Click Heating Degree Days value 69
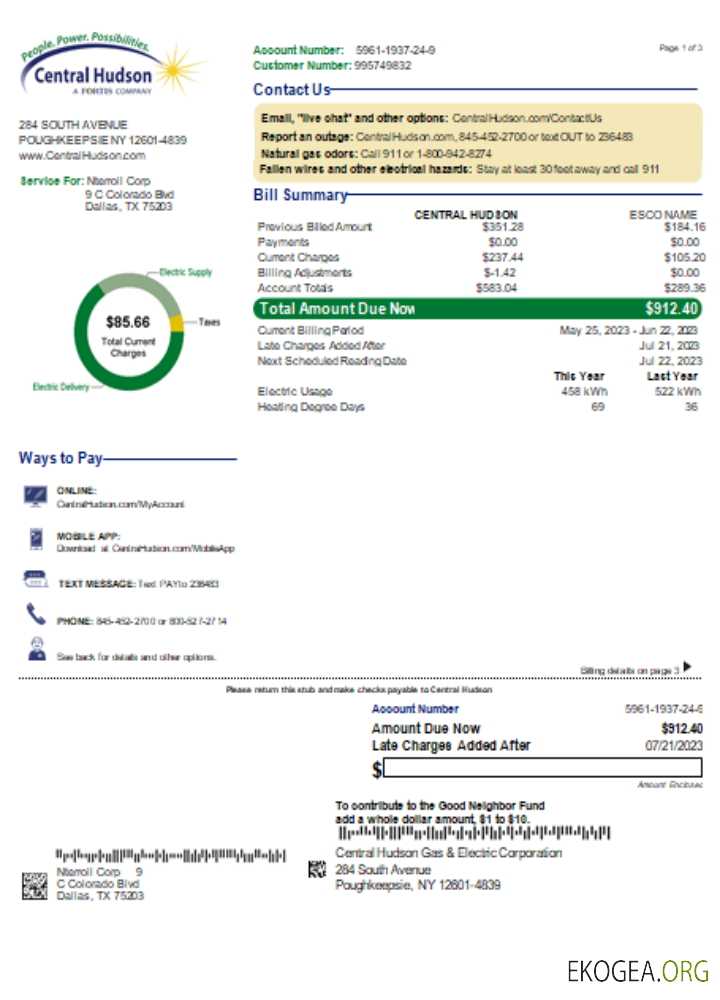Viewport: 720px width, 1000px height. coord(598,407)
